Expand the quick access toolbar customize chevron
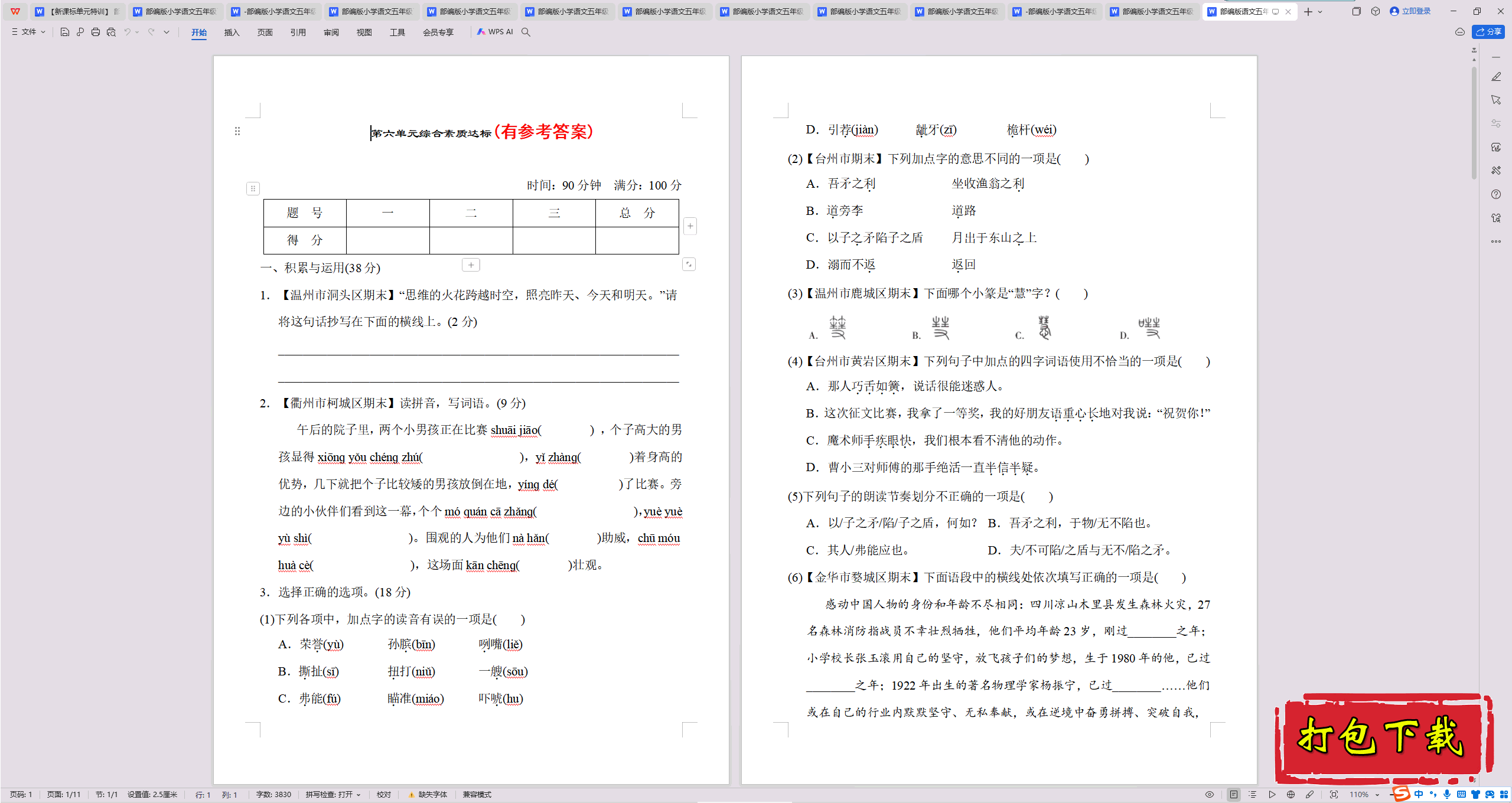The height and width of the screenshot is (803, 1512). click(167, 32)
